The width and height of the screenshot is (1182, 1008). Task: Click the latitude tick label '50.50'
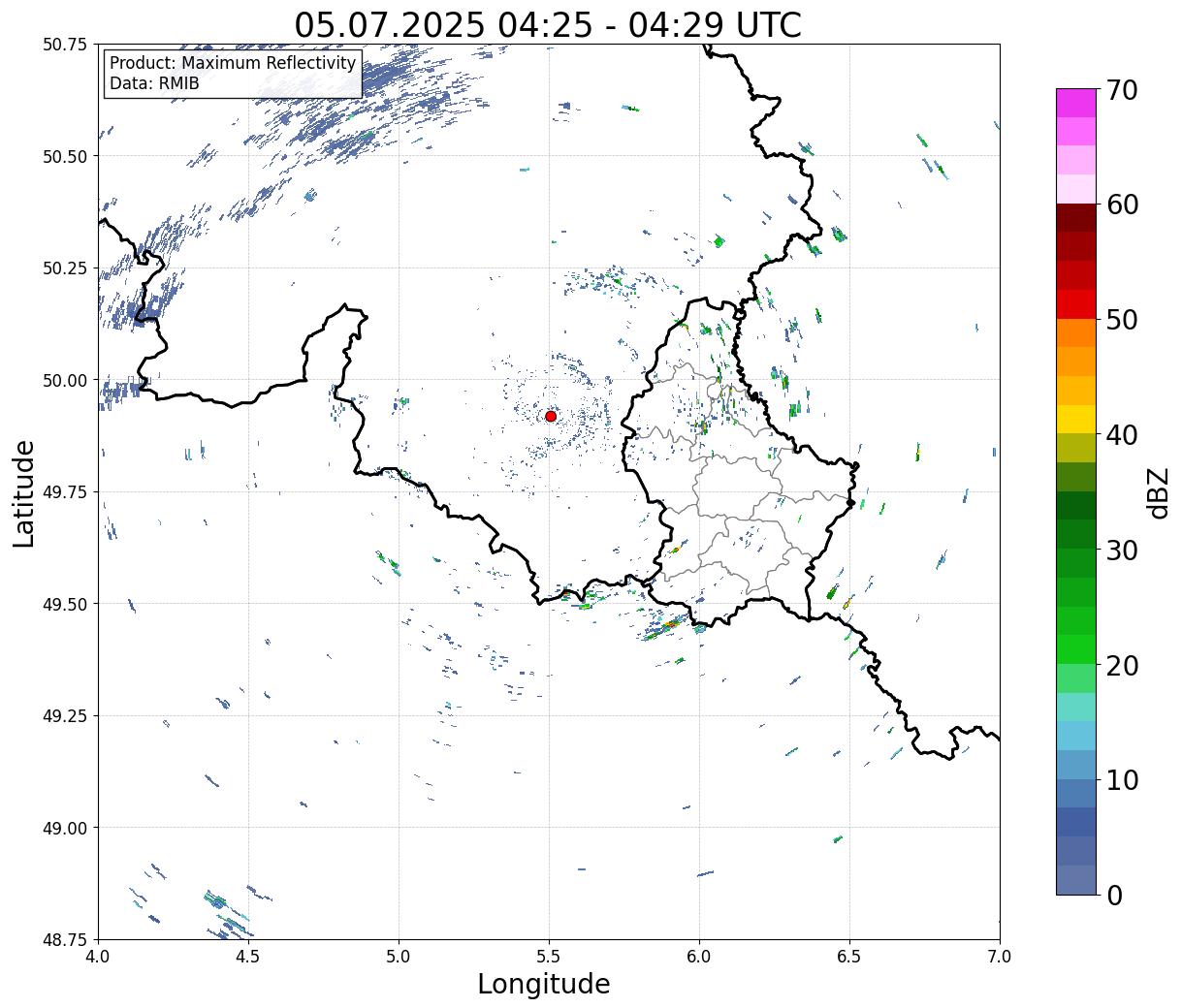point(65,156)
